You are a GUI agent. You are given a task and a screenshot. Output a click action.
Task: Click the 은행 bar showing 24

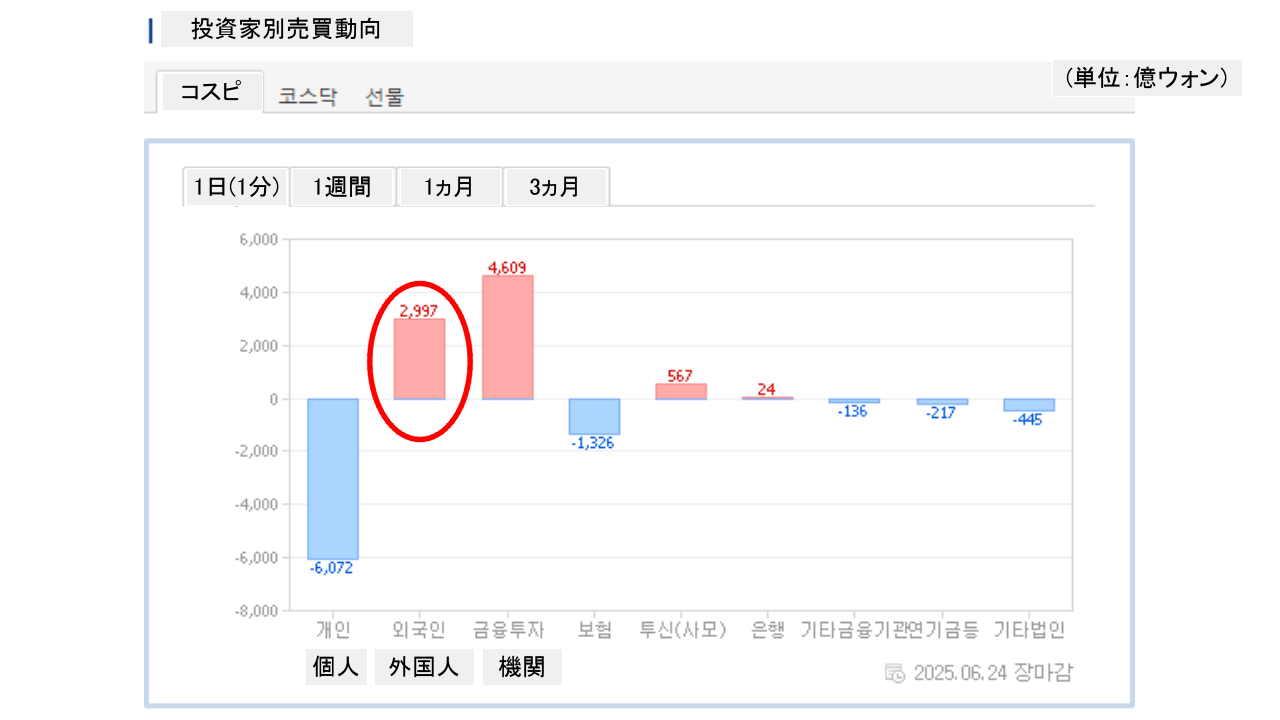(x=768, y=398)
